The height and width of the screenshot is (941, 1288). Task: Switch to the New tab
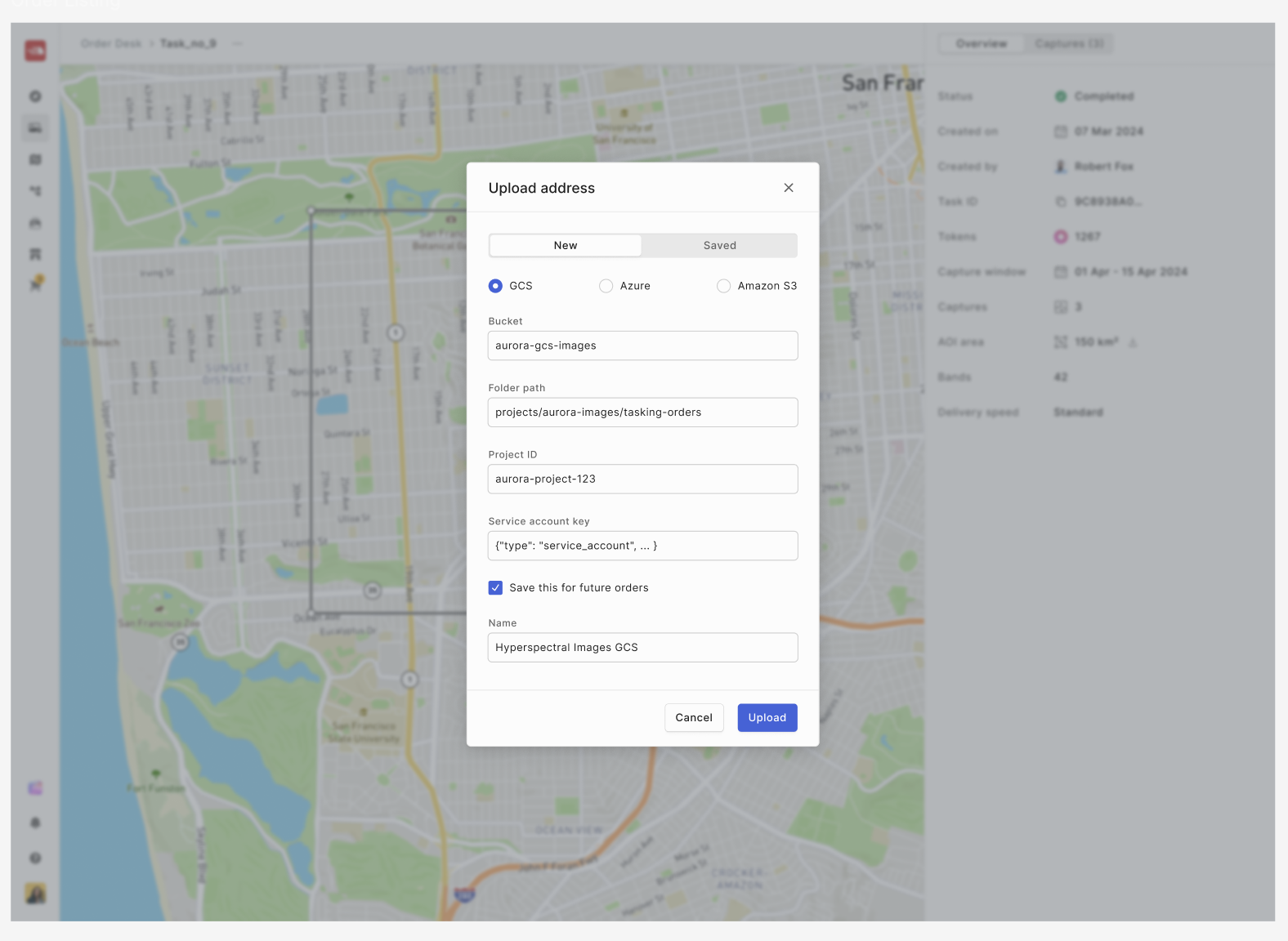(x=566, y=245)
